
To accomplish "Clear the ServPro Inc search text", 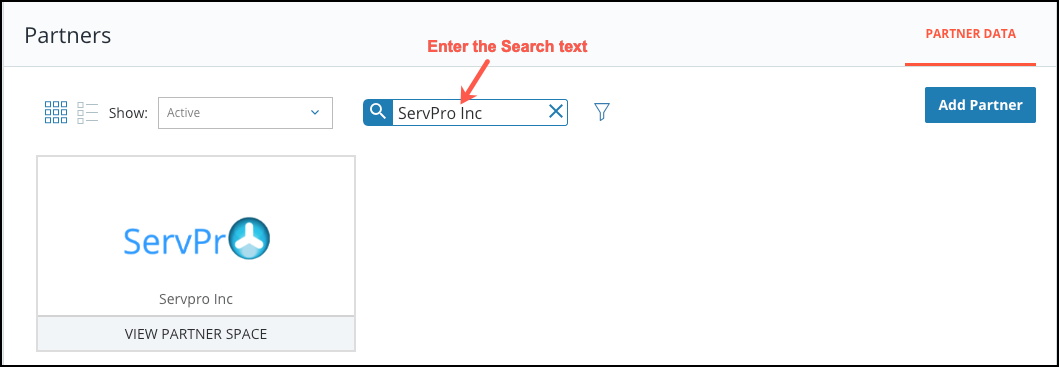I will pyautogui.click(x=555, y=112).
